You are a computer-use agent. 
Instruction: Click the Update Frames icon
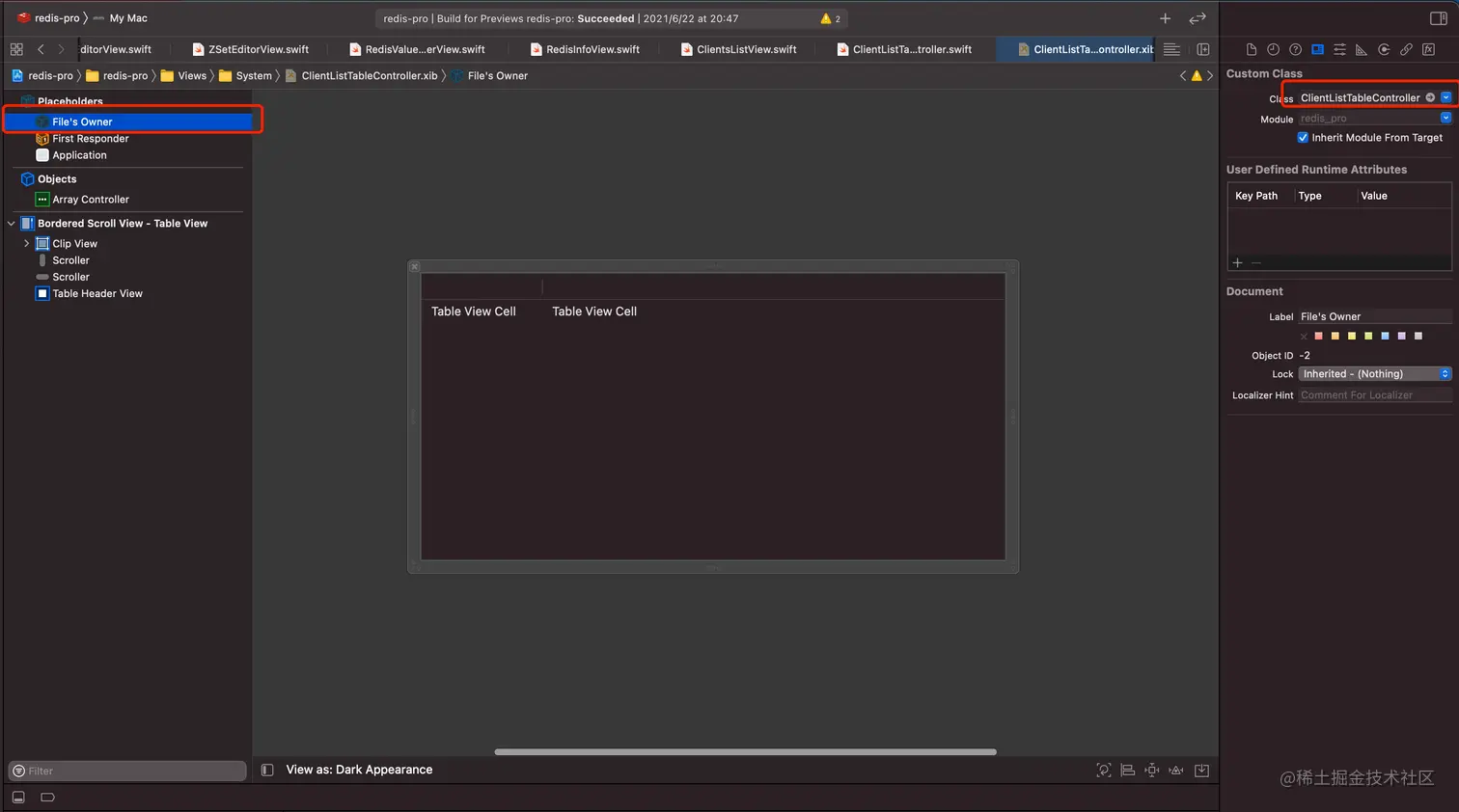pos(1104,770)
